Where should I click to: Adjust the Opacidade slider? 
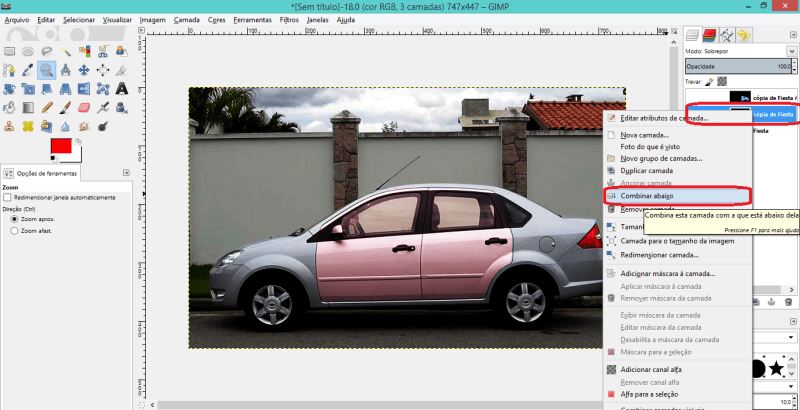738,66
